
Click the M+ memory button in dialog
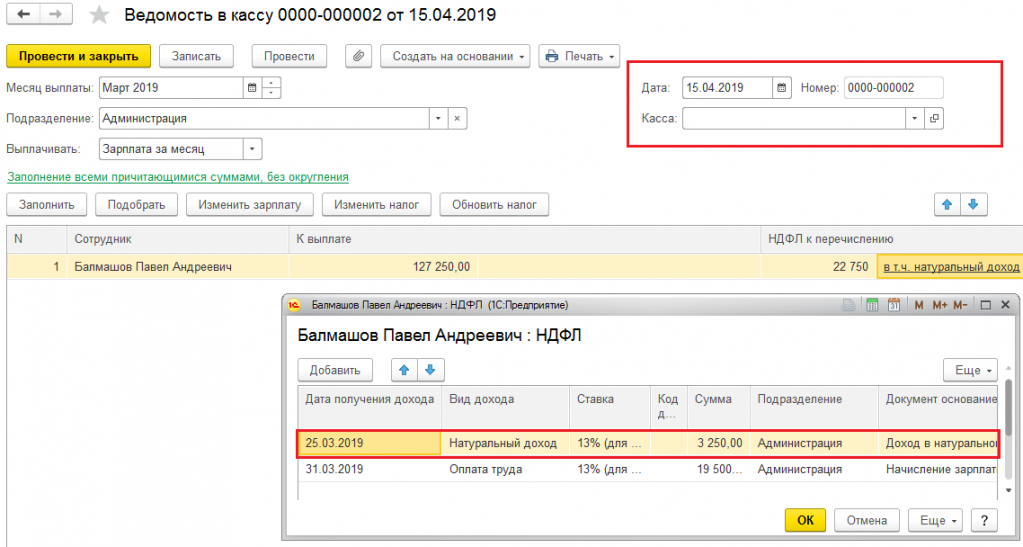click(x=939, y=305)
